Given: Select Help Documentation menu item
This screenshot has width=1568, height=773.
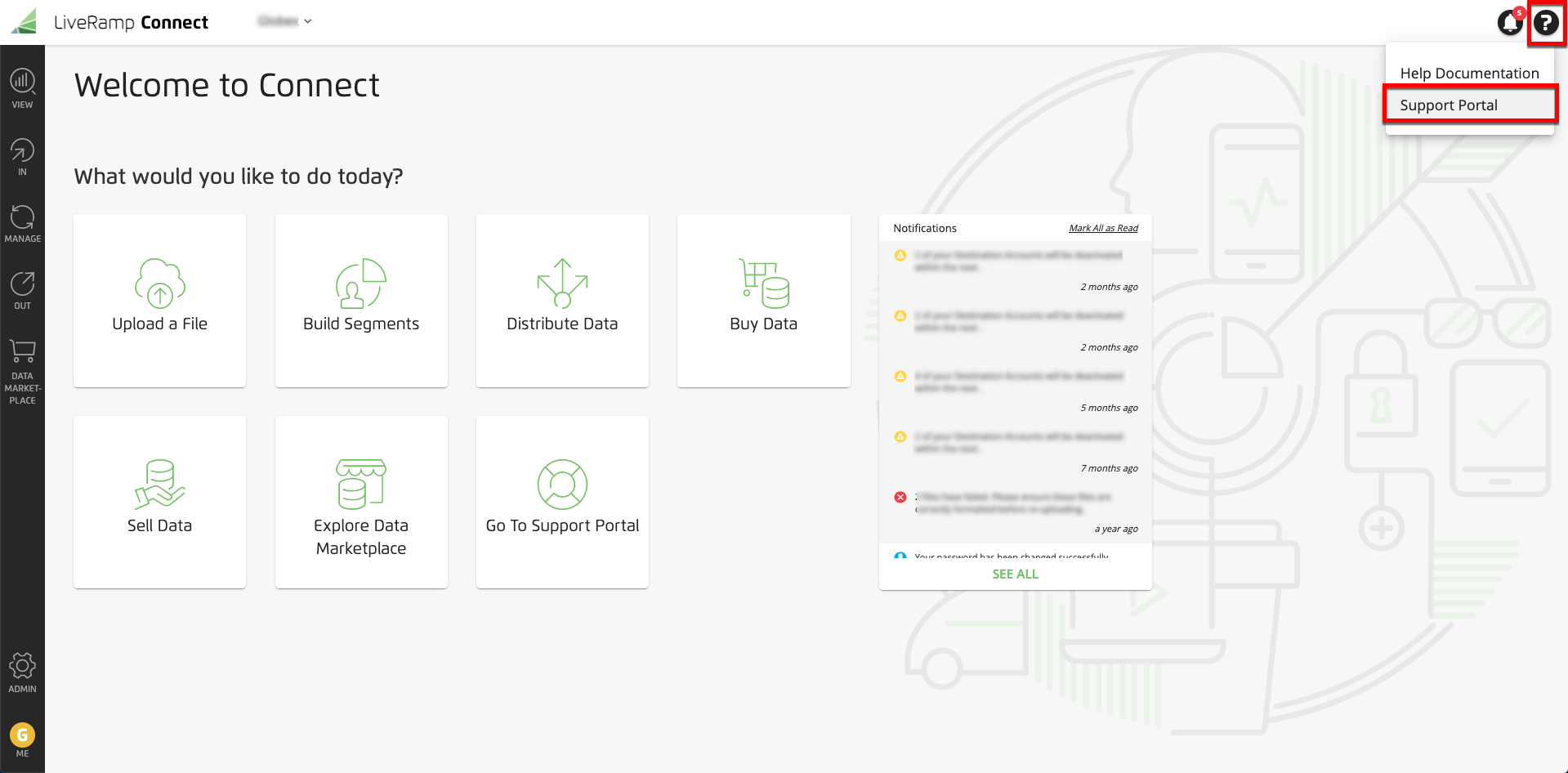Looking at the screenshot, I should click(x=1469, y=74).
